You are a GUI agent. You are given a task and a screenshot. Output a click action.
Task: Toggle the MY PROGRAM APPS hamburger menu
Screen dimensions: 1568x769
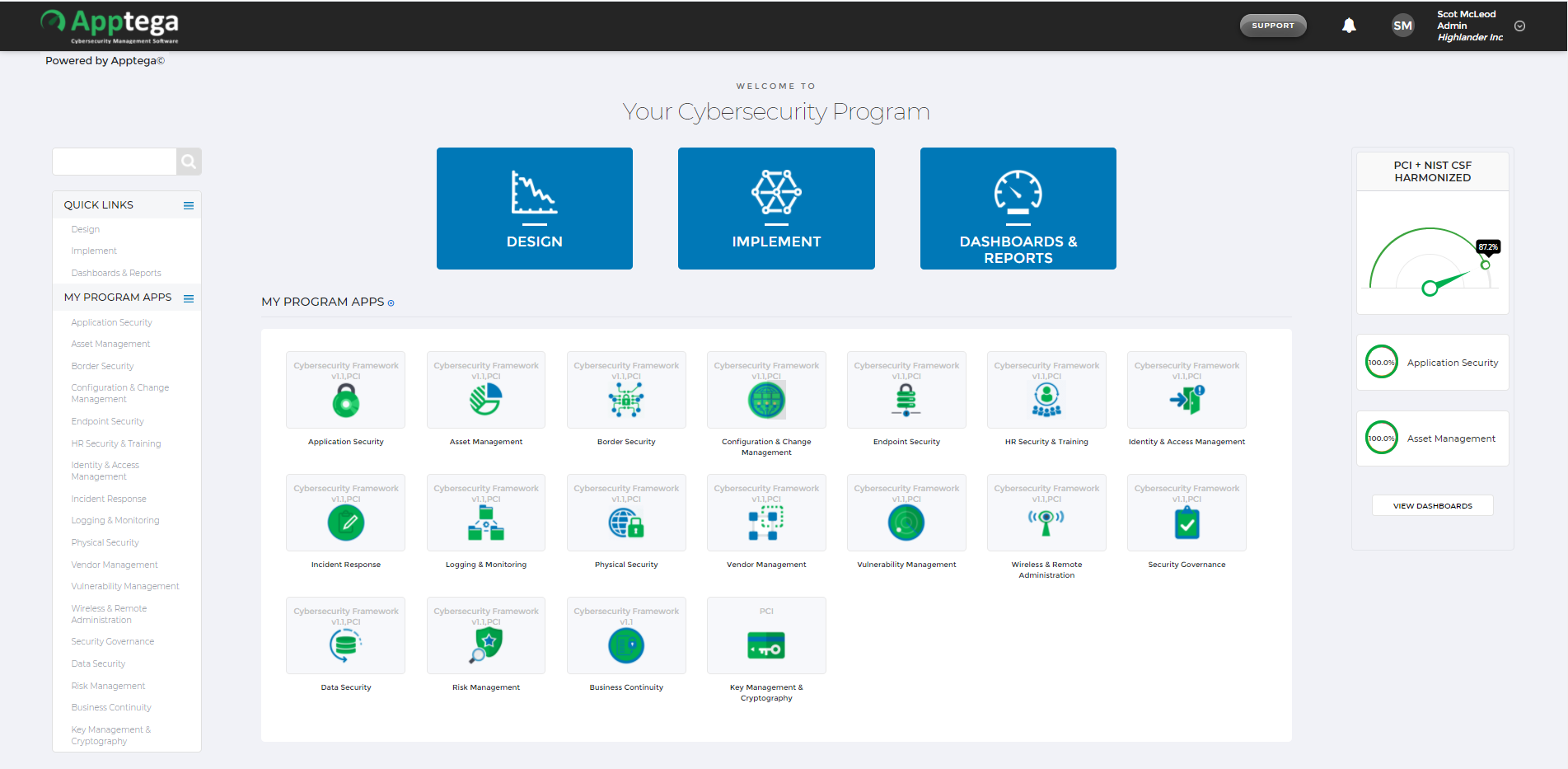[x=189, y=298]
